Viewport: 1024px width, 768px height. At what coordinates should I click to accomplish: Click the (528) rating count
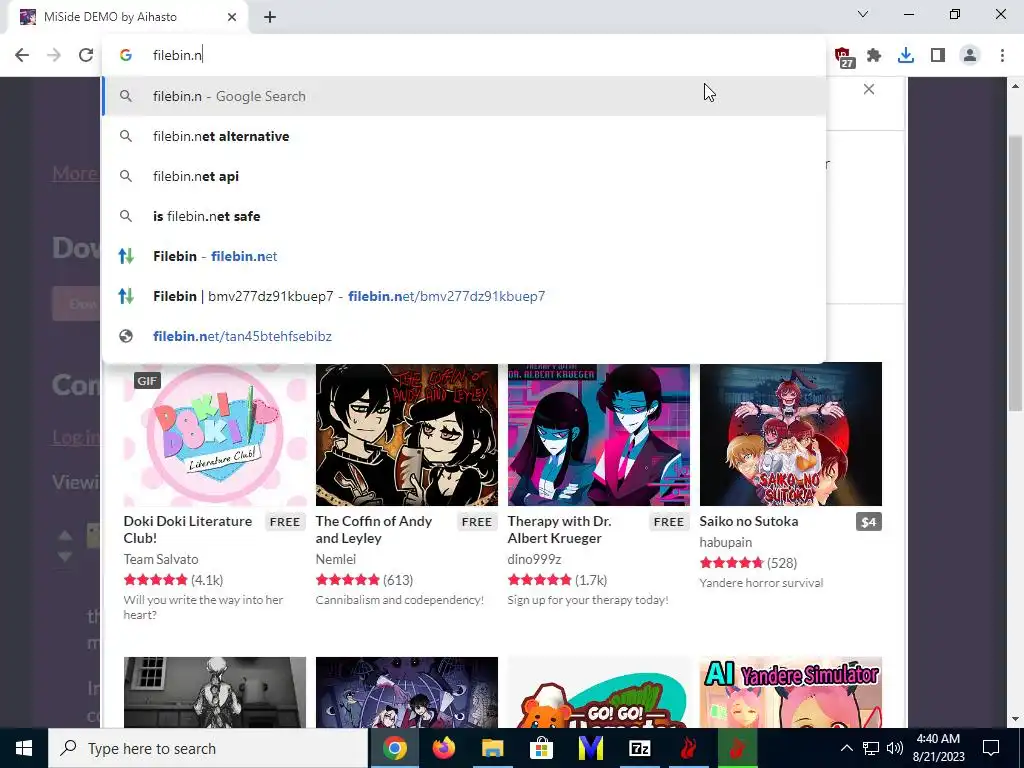pos(782,563)
